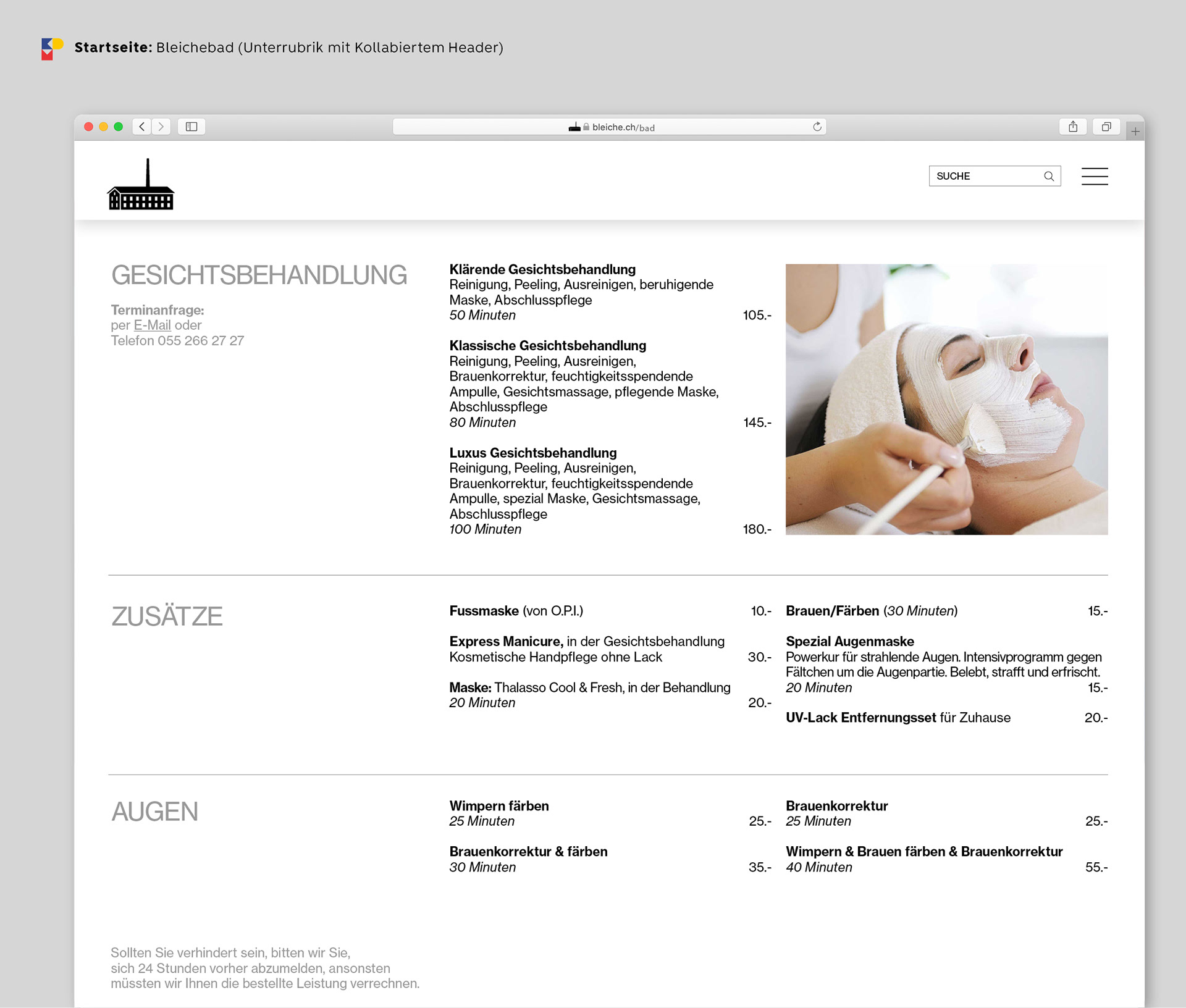The height and width of the screenshot is (1008, 1186).
Task: Click the search magnifier icon
Action: tap(1049, 176)
